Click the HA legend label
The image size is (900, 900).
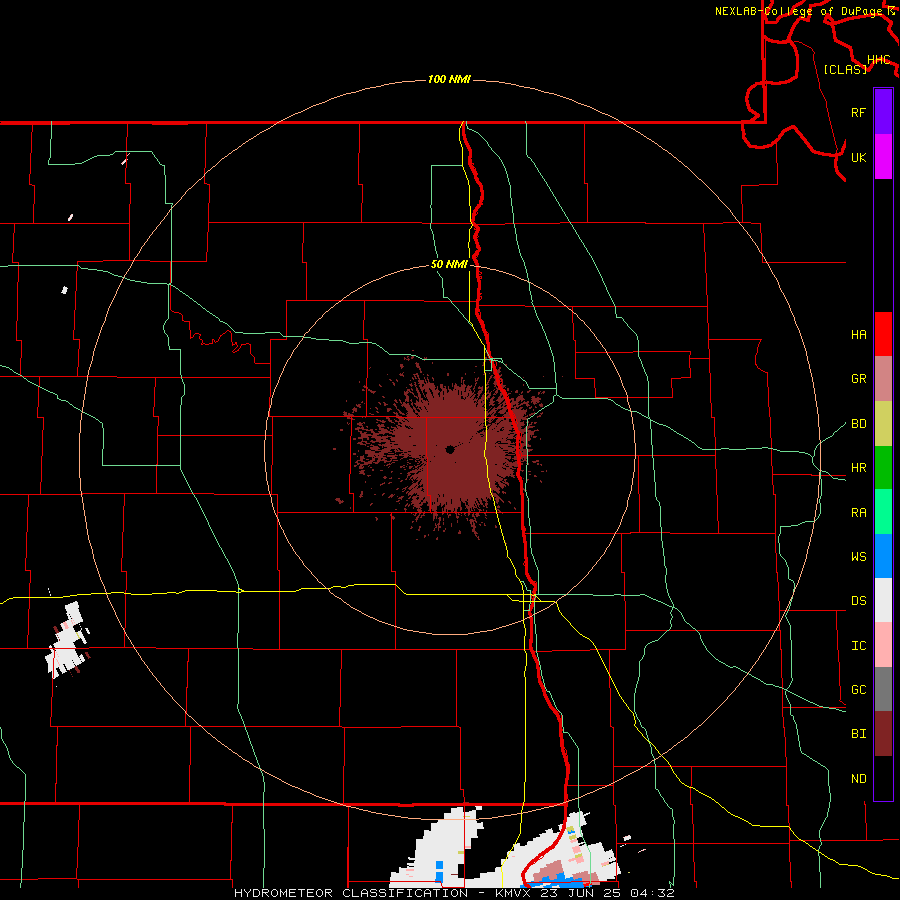[x=859, y=335]
